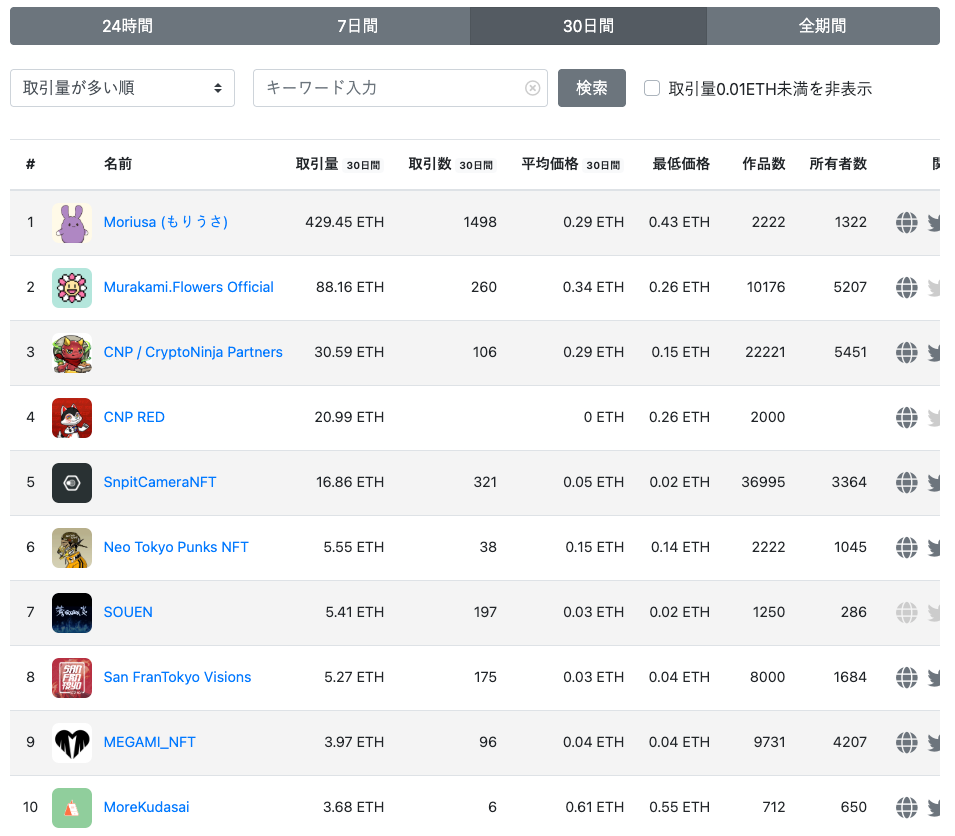Open the globe icon for Murakami.Flowers Official
Viewport: 955px width, 836px height.
(906, 287)
